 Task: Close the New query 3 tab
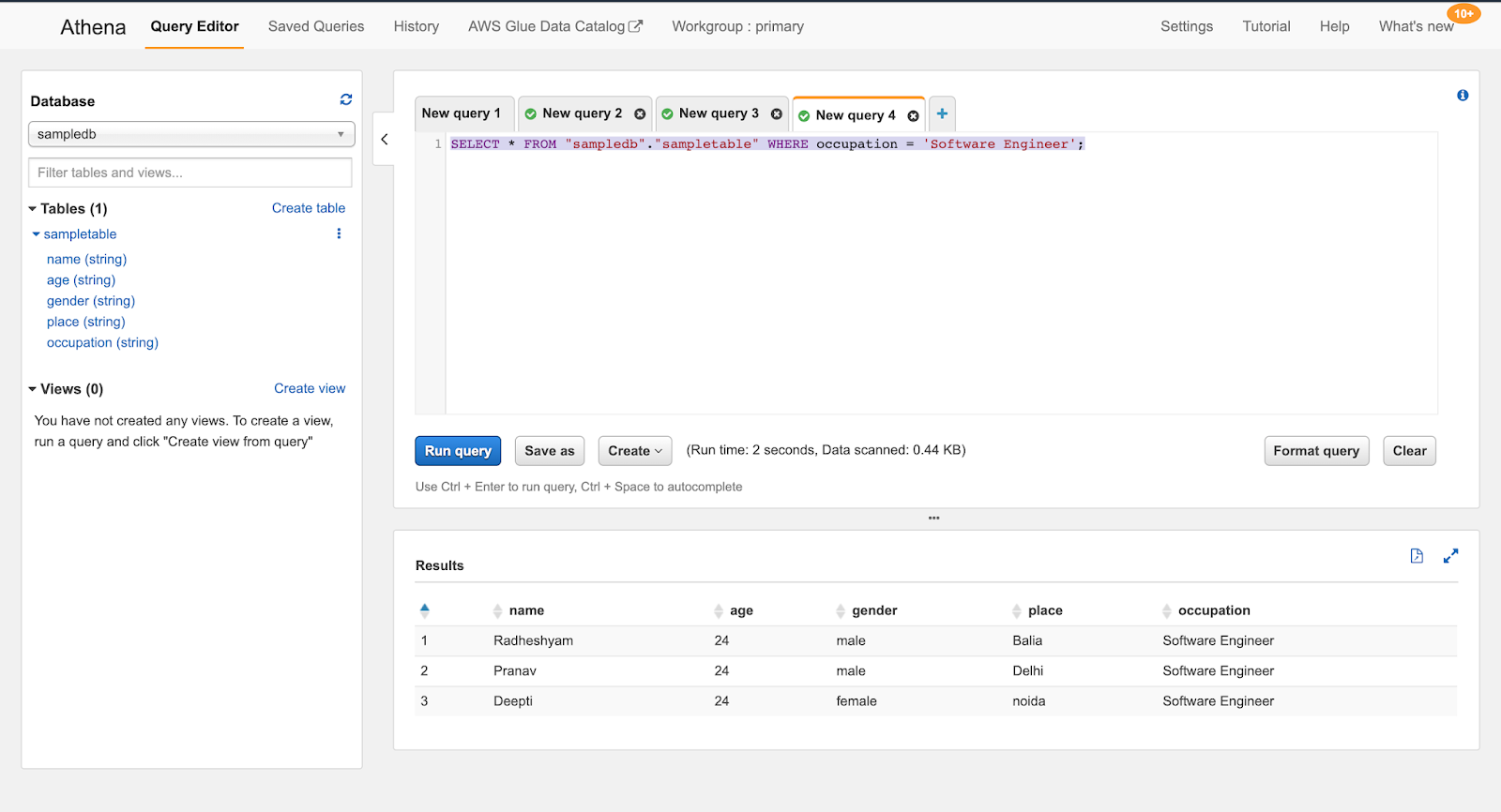pos(777,113)
